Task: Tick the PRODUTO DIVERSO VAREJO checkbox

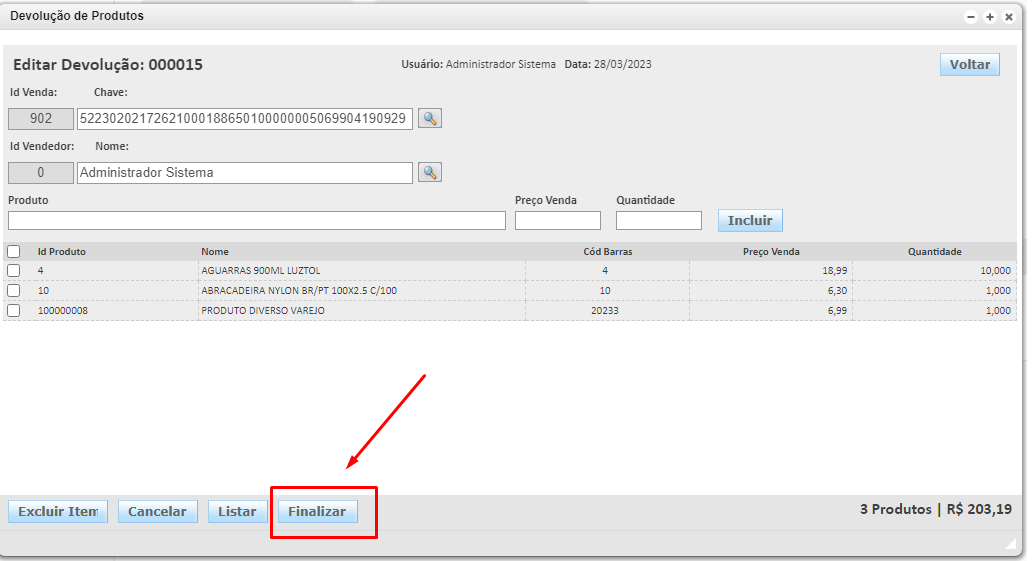Action: [14, 311]
